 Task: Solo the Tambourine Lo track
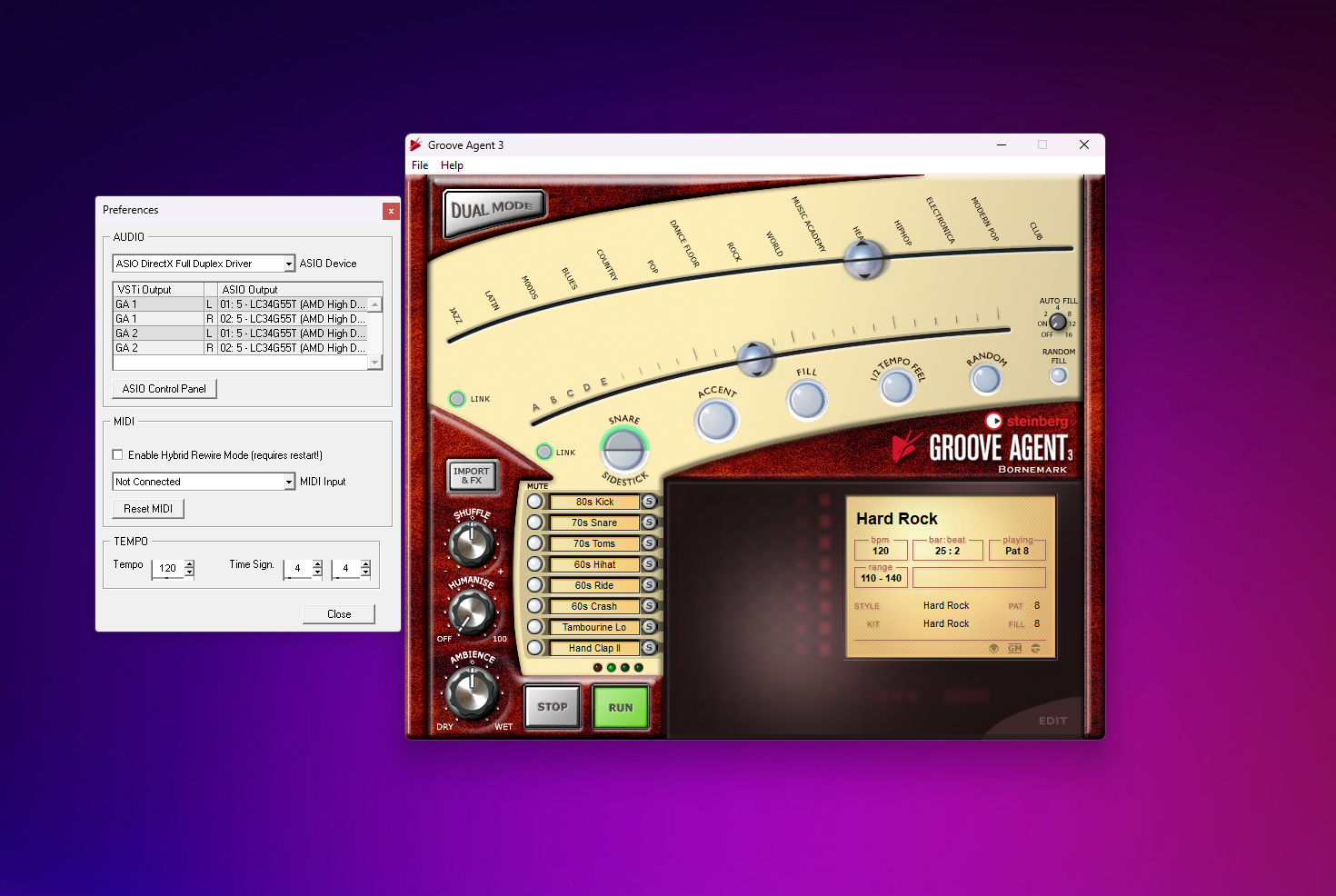click(x=649, y=627)
